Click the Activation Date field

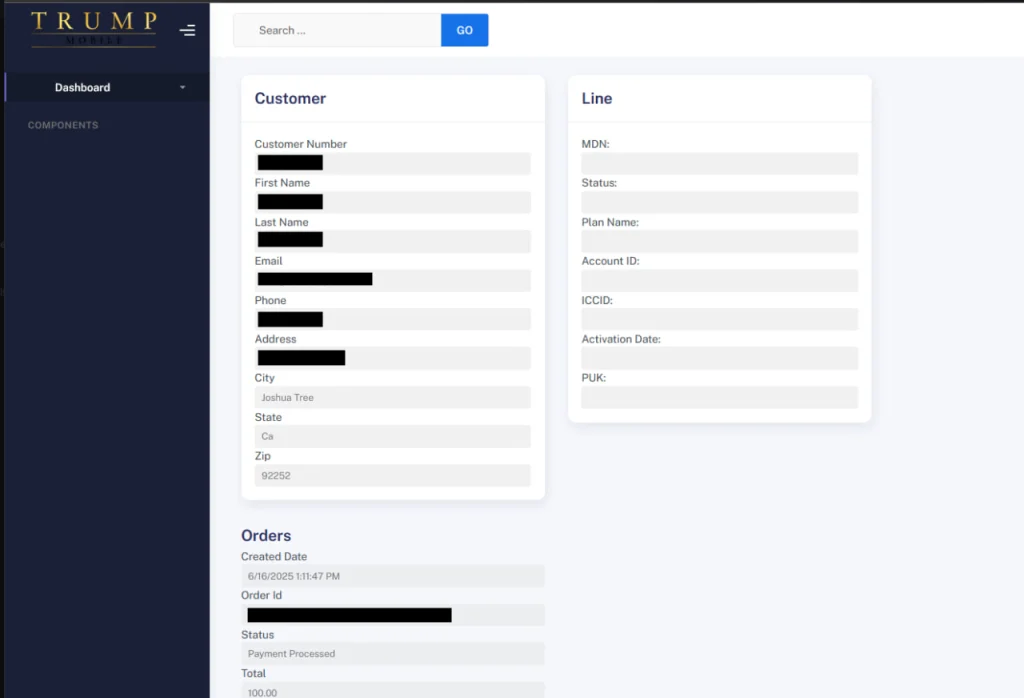coord(720,358)
